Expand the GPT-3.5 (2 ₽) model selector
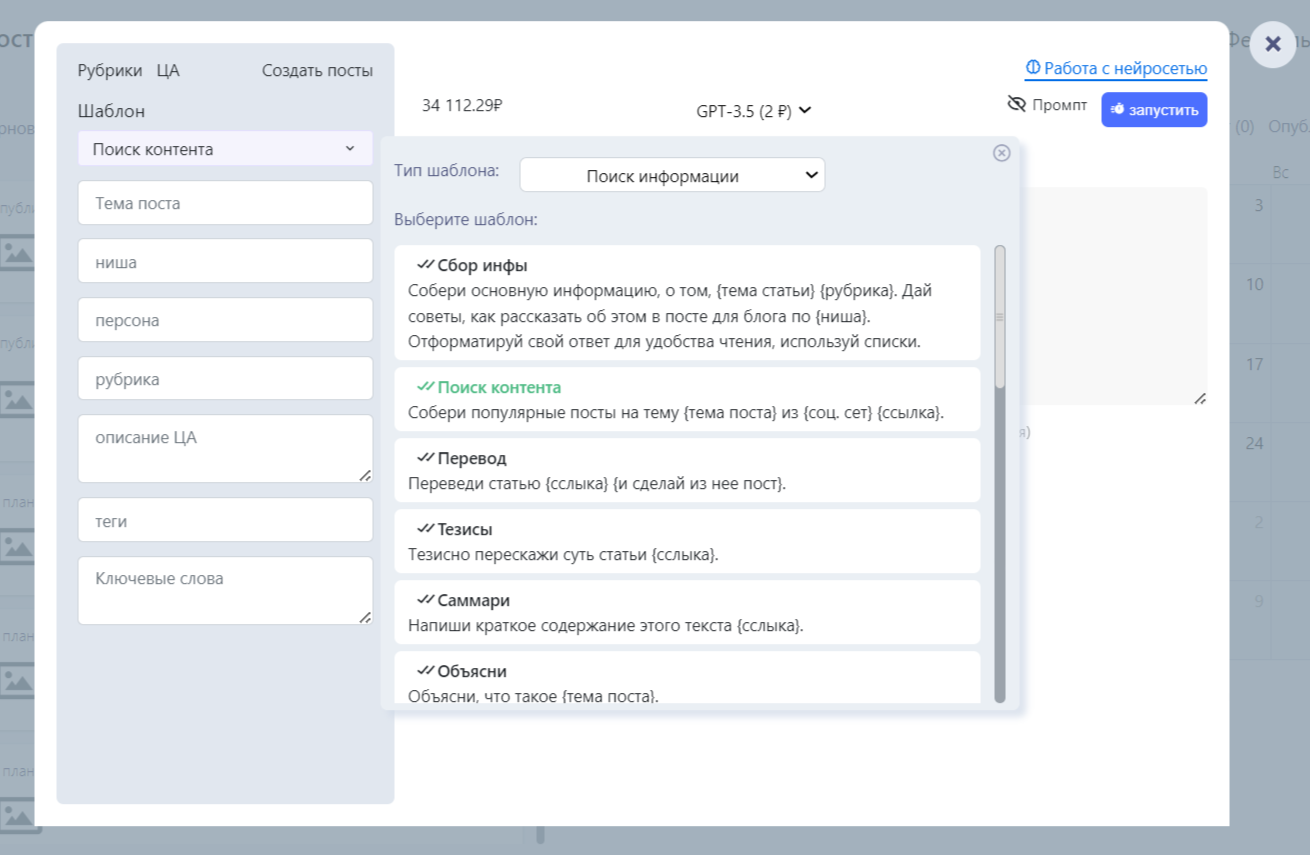The image size is (1310, 855). click(x=754, y=111)
